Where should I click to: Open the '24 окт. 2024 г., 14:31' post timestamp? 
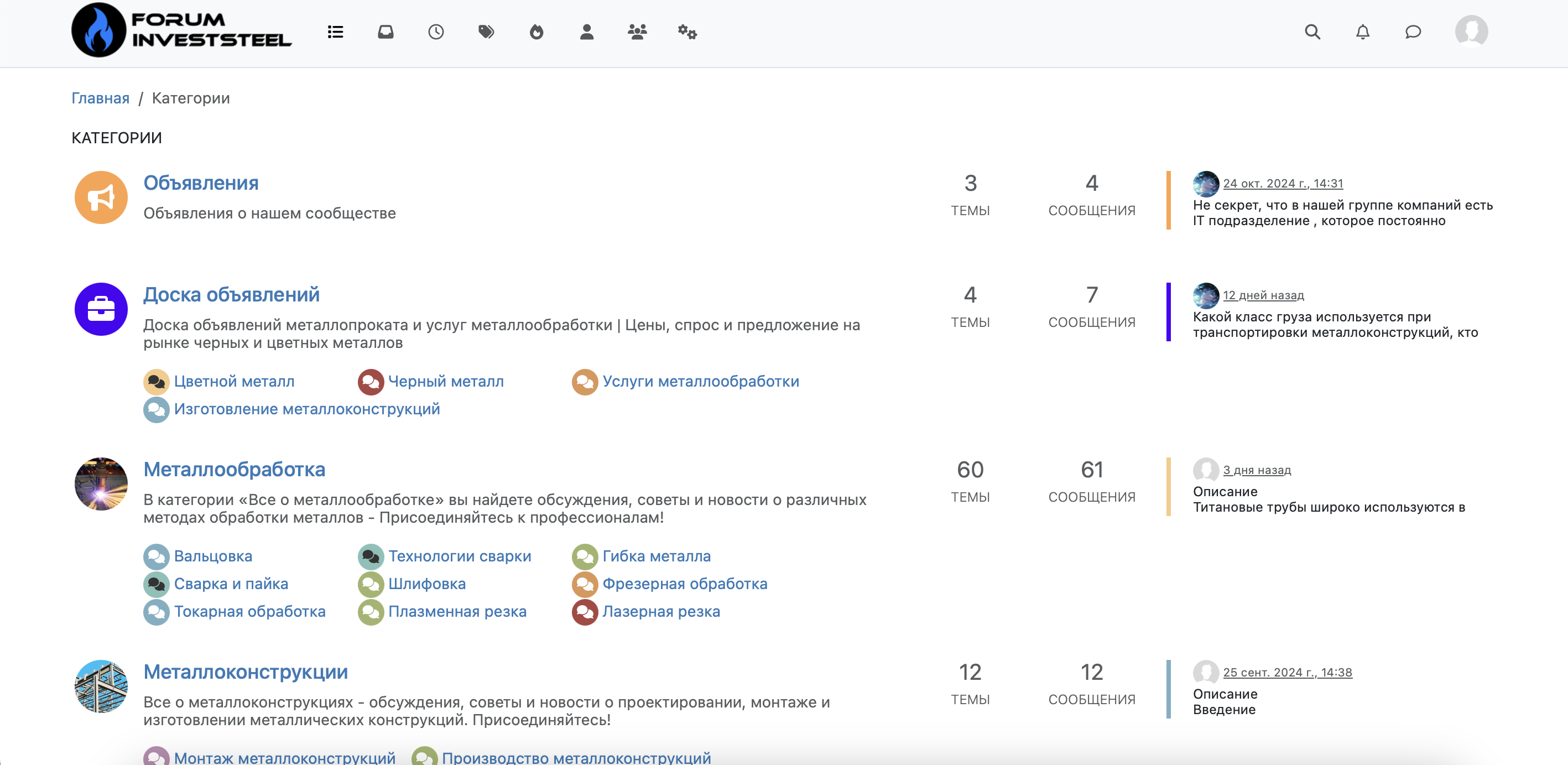pyautogui.click(x=1283, y=183)
